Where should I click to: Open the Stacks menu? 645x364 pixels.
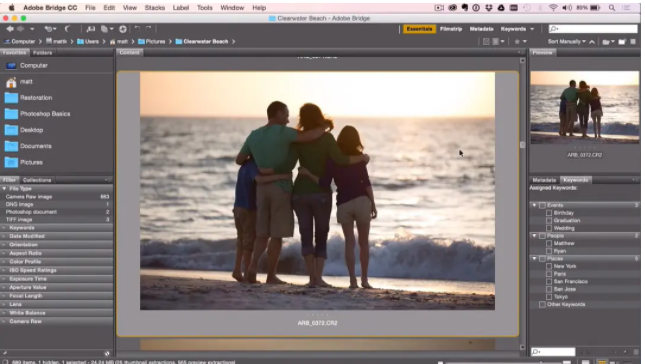[155, 7]
